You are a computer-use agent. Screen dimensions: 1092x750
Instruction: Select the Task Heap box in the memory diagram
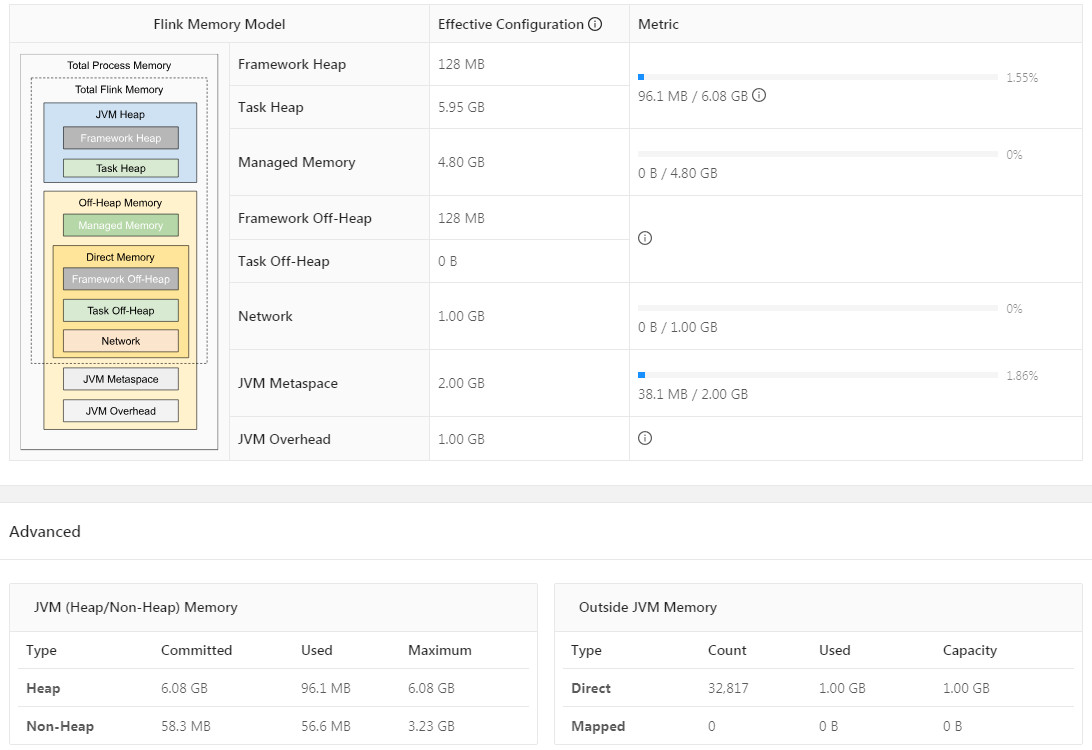point(120,168)
